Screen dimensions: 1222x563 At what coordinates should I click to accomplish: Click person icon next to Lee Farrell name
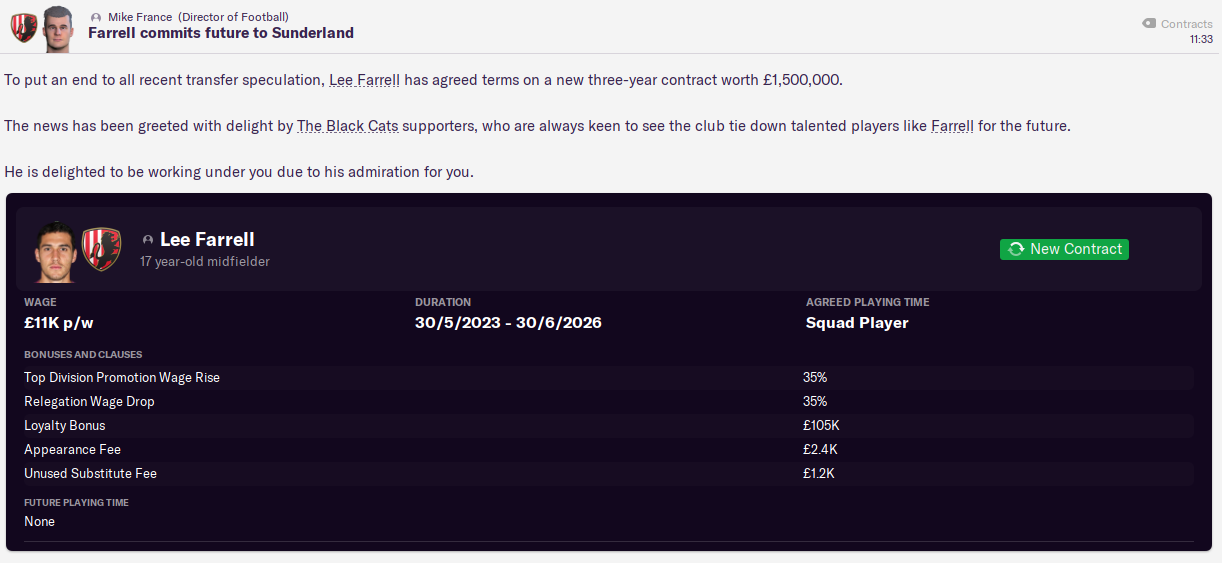(x=148, y=240)
